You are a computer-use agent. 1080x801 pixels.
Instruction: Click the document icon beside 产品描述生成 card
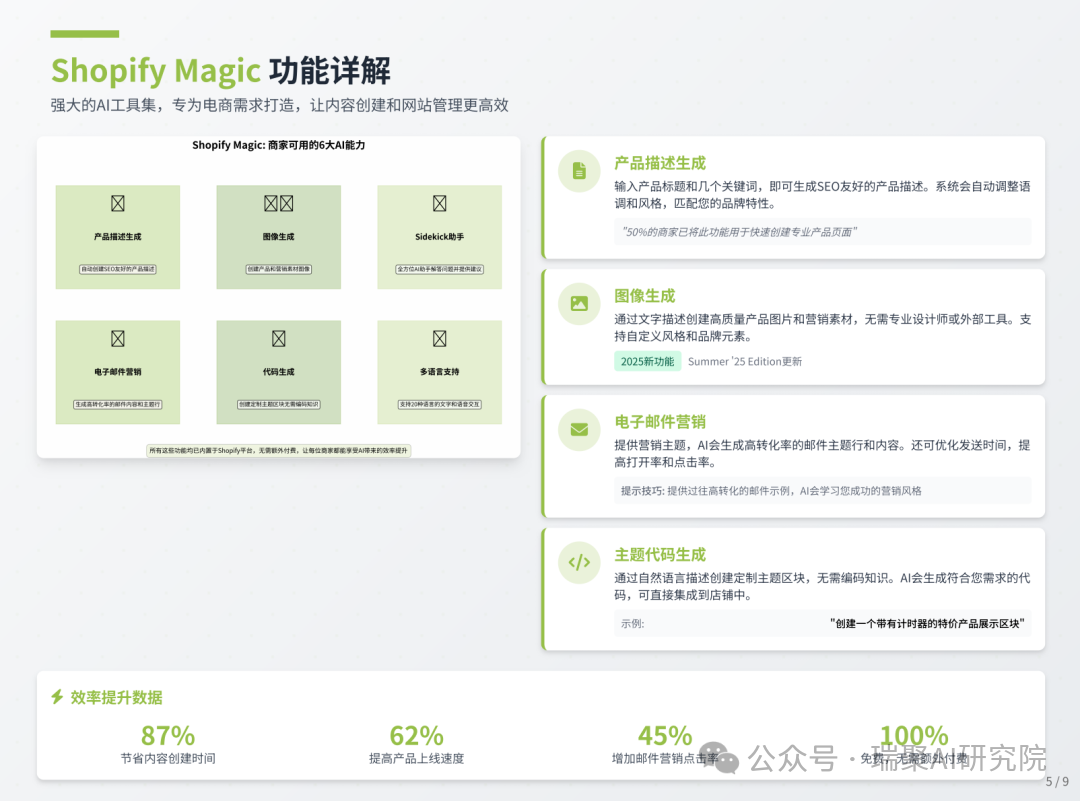(579, 171)
